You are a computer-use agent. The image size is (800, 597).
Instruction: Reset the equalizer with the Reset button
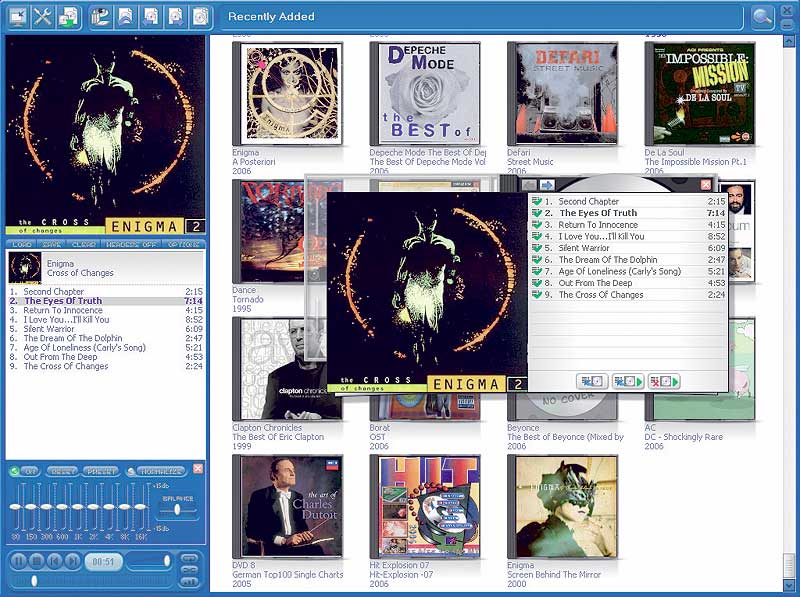pos(61,471)
